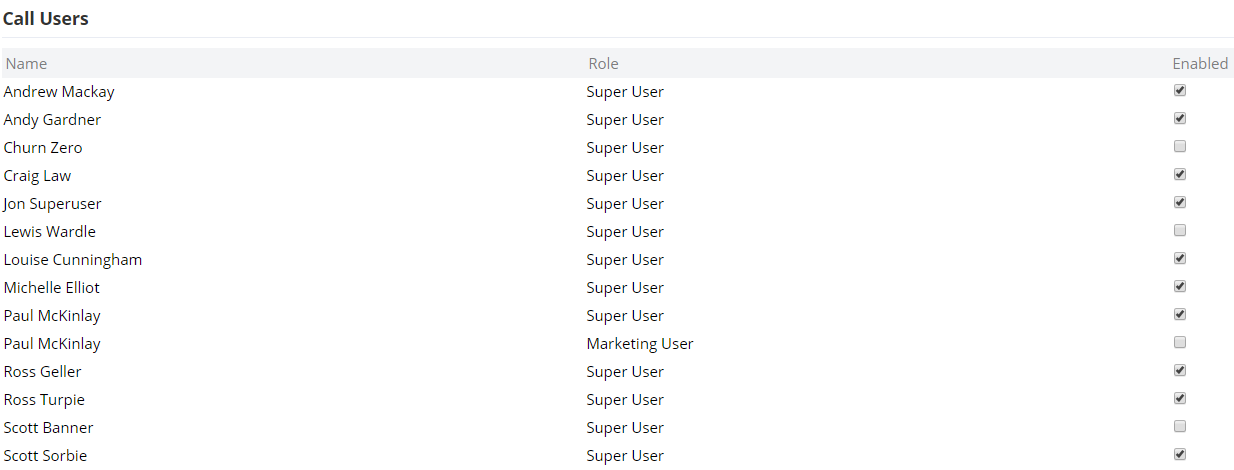Select Super User role of Michelle Elliot
This screenshot has width=1234, height=470.
click(x=625, y=288)
